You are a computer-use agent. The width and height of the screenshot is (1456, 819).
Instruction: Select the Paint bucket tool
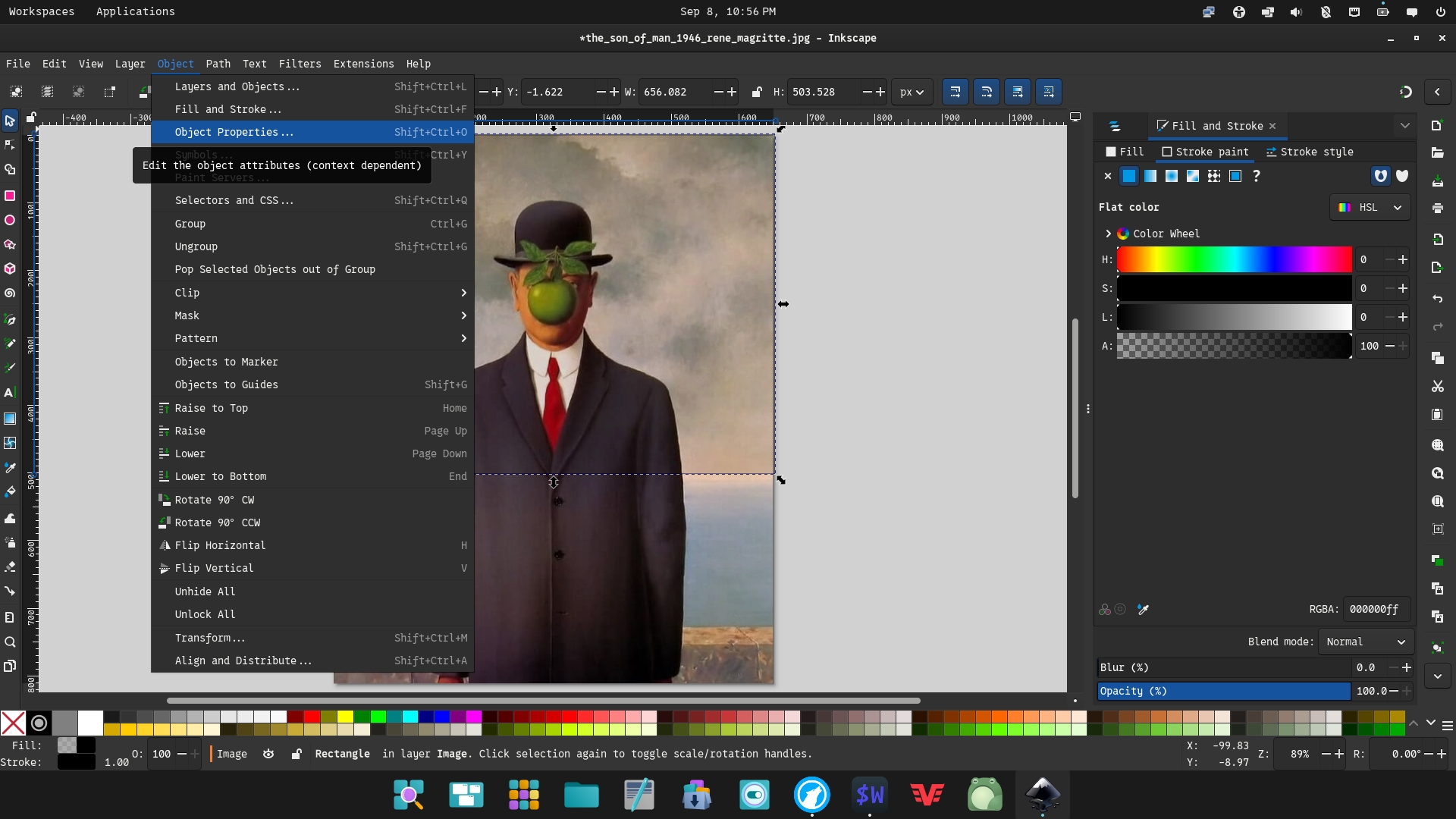pyautogui.click(x=10, y=492)
